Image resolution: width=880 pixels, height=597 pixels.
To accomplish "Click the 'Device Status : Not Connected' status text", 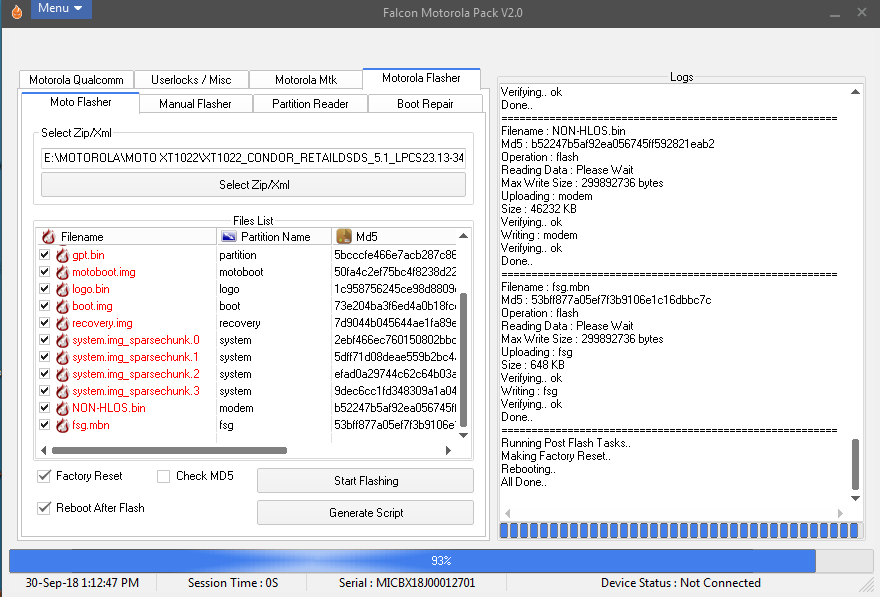I will 680,583.
